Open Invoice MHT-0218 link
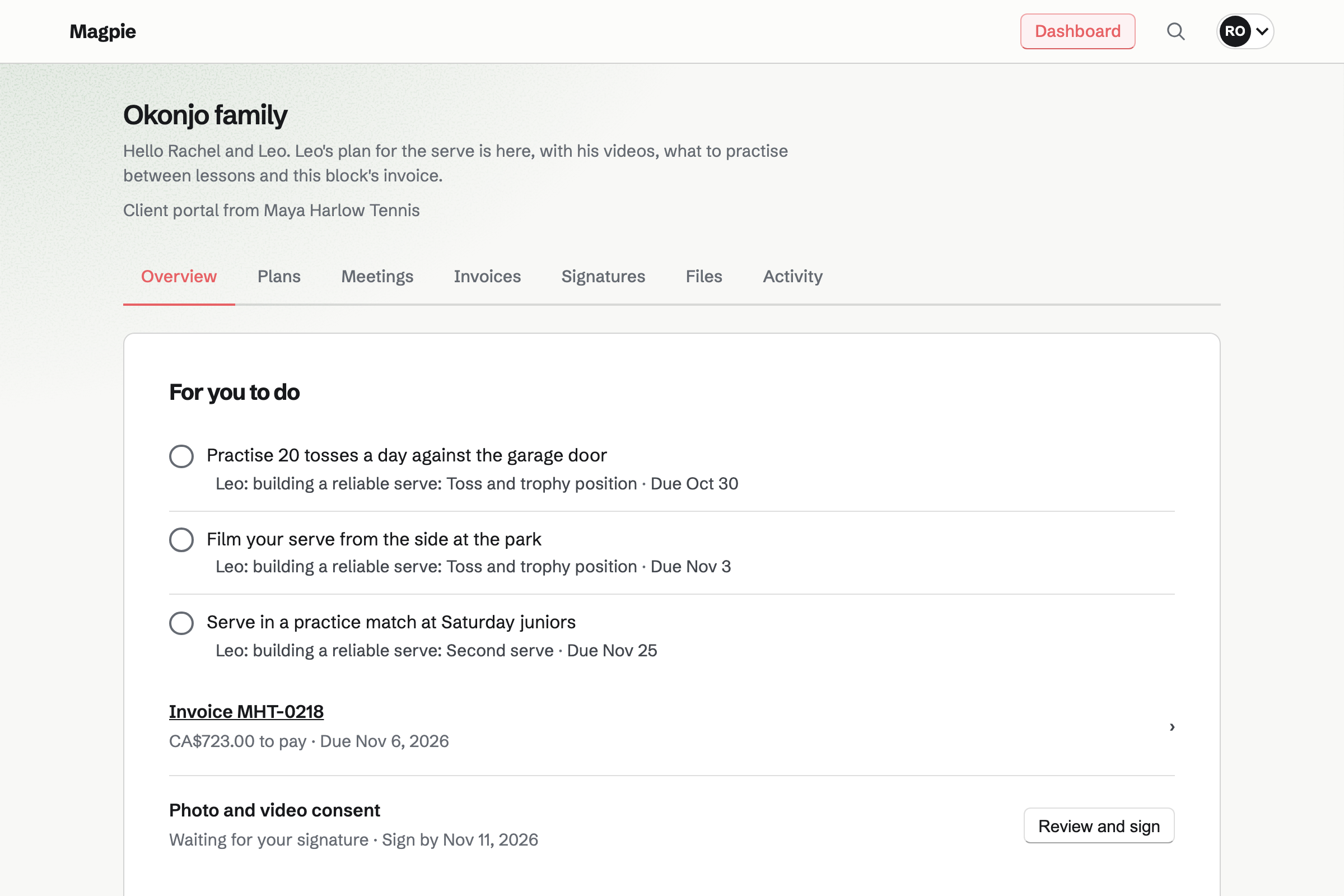This screenshot has height=896, width=1344. tap(246, 712)
